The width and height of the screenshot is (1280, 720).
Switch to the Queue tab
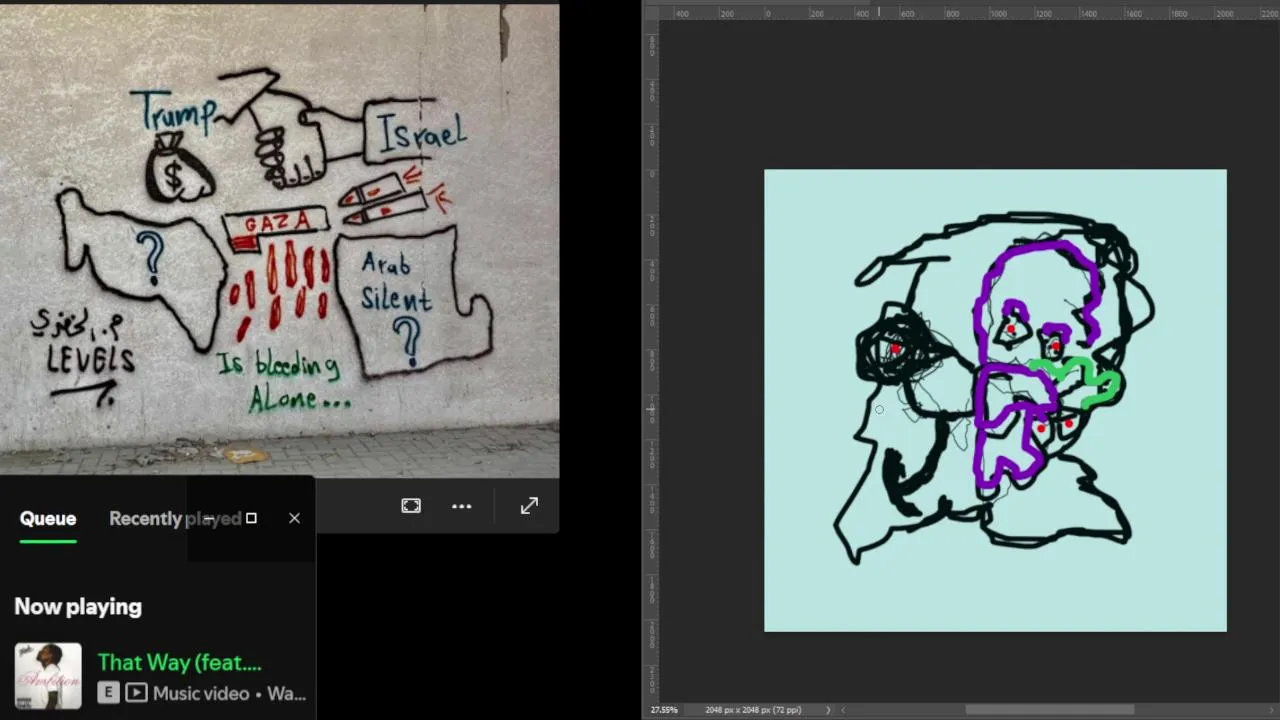coord(48,518)
